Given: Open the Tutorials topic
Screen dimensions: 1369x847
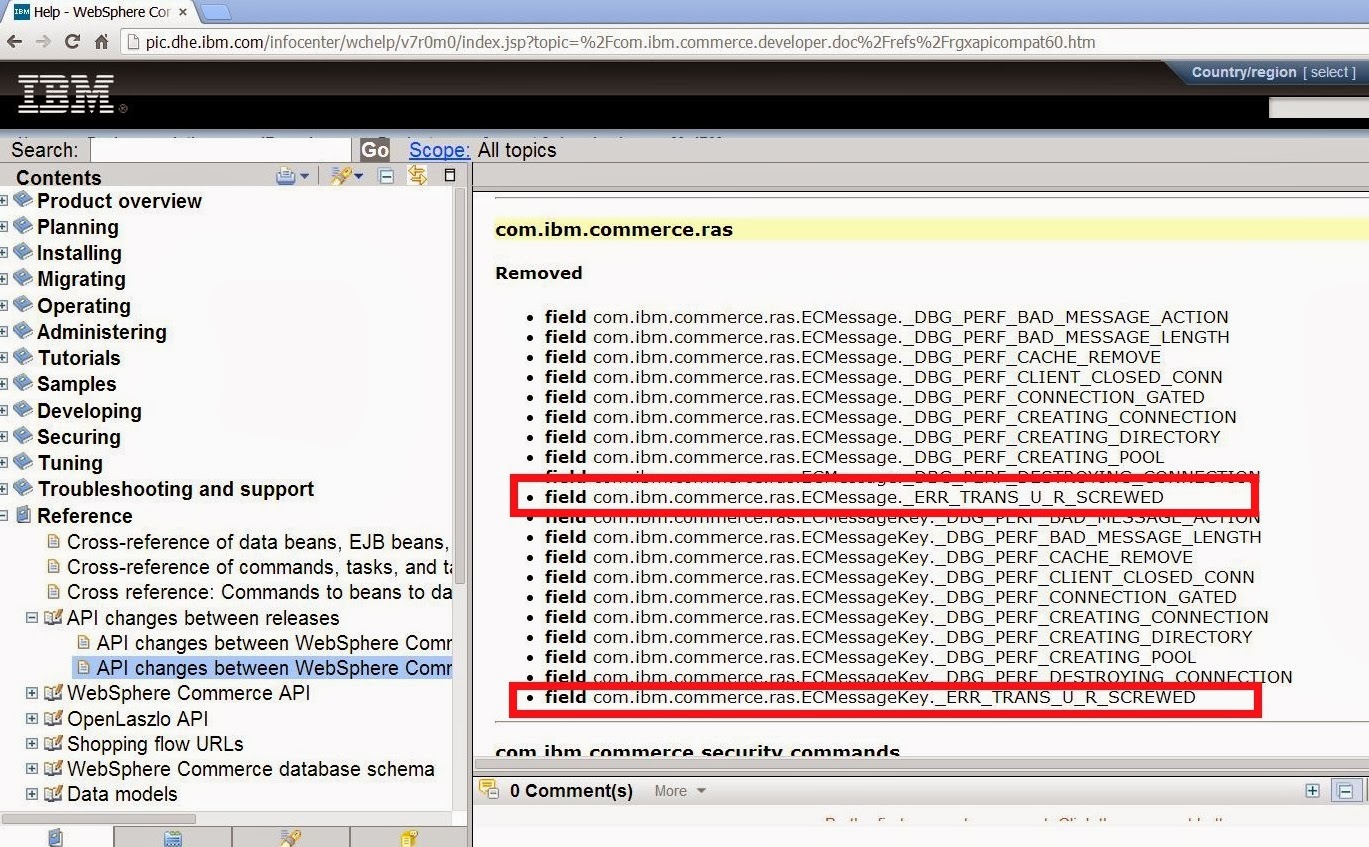Looking at the screenshot, I should click(x=79, y=358).
